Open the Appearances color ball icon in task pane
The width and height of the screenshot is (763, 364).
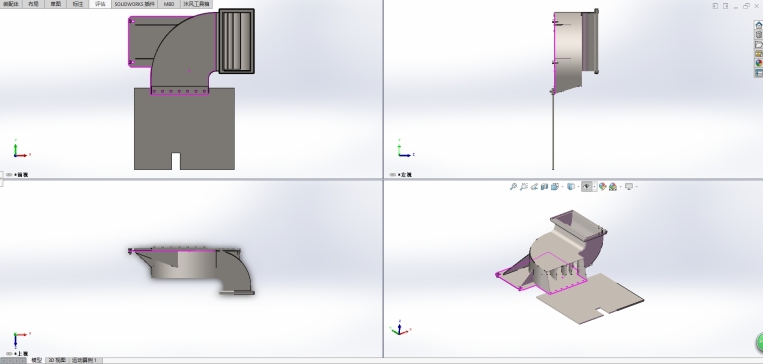click(759, 63)
